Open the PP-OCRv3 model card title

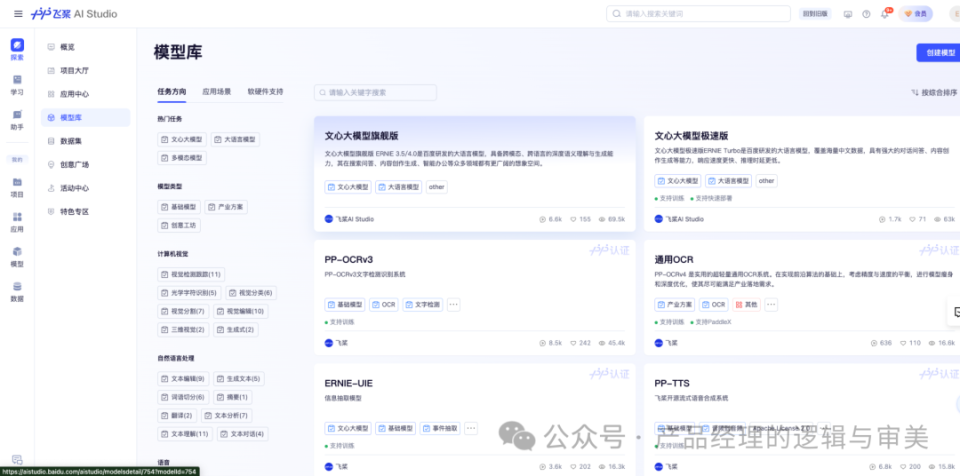[348, 260]
